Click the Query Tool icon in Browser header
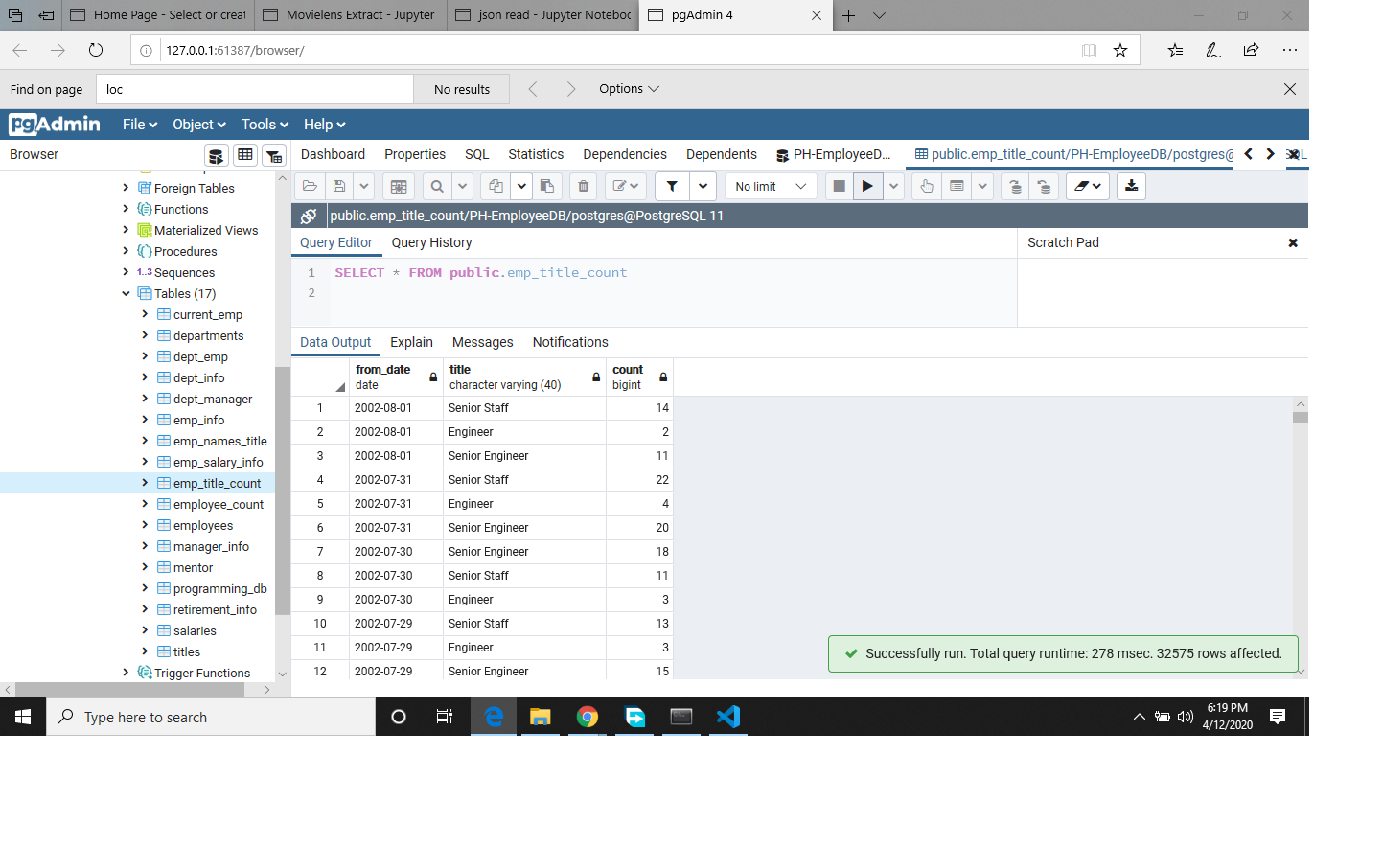Screen dimensions: 1383x868 217,155
